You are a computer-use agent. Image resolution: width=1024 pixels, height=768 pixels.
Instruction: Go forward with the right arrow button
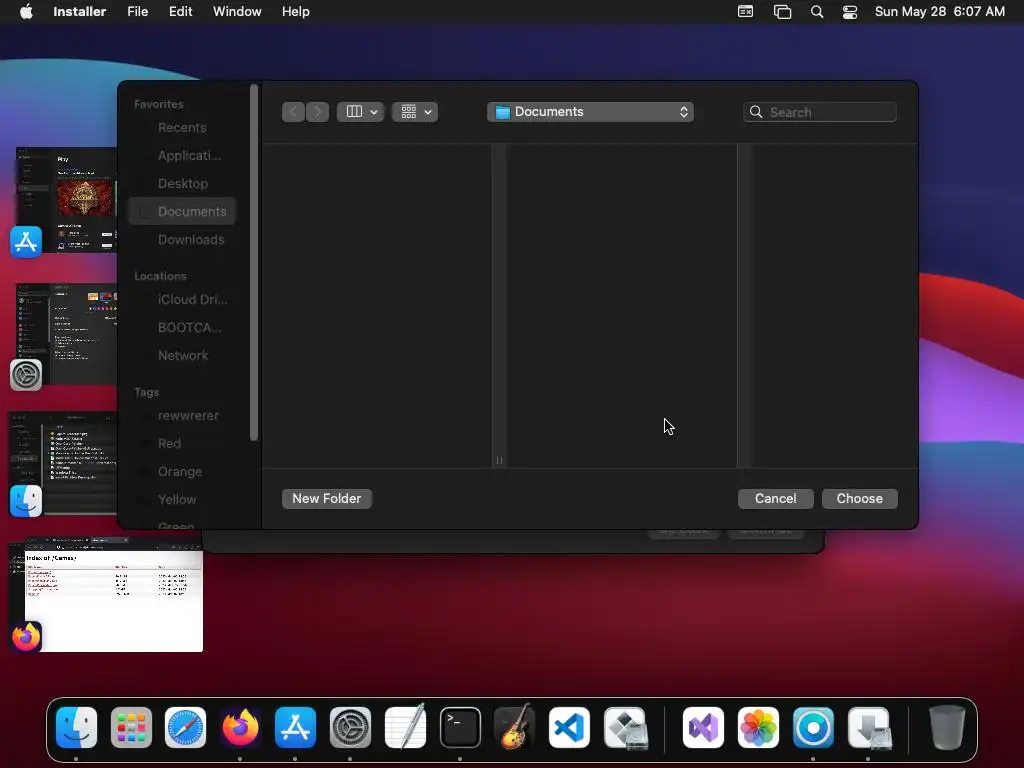(x=317, y=112)
